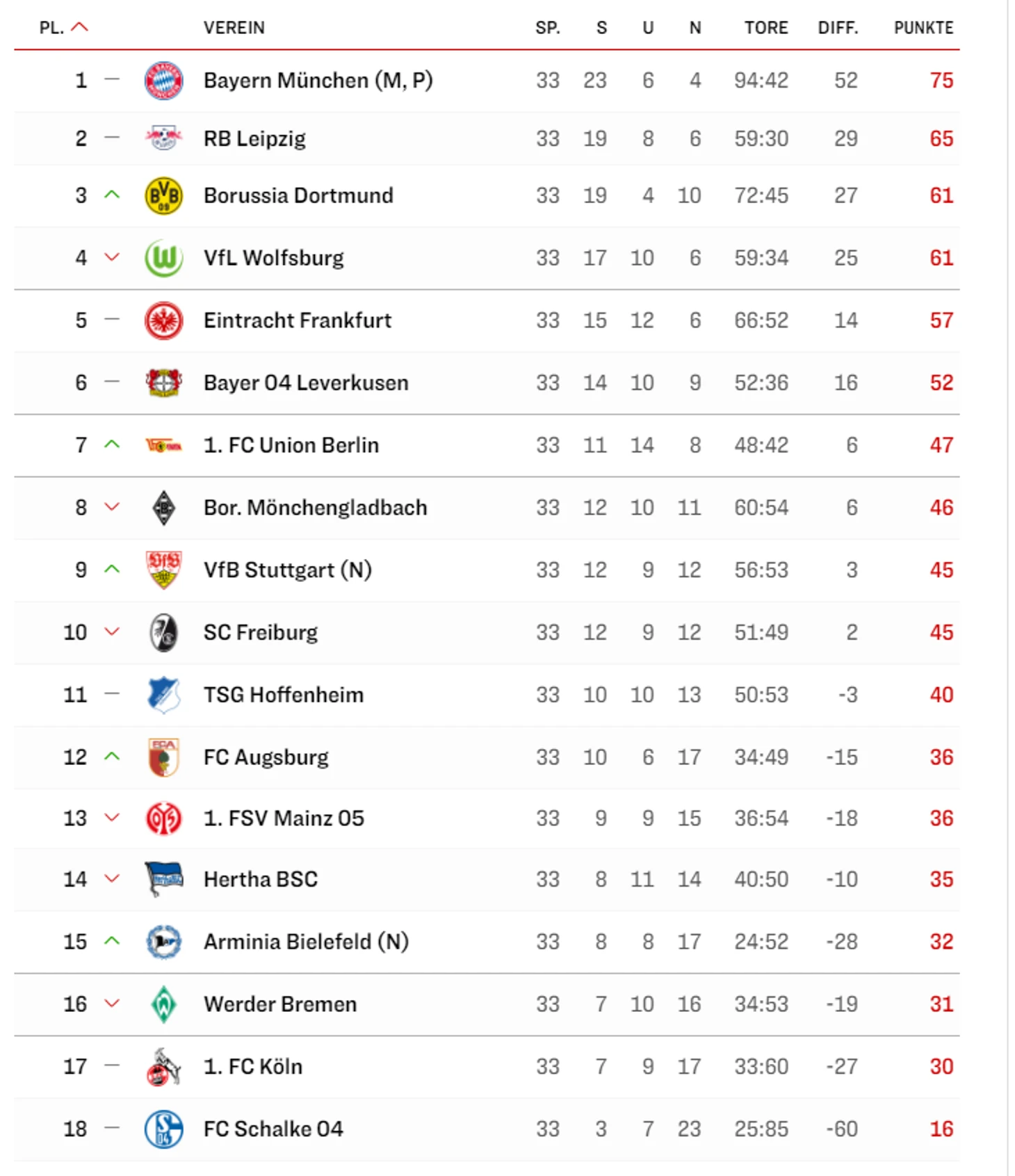Click the Bayer 04 Leverkusen logo

pyautogui.click(x=163, y=382)
